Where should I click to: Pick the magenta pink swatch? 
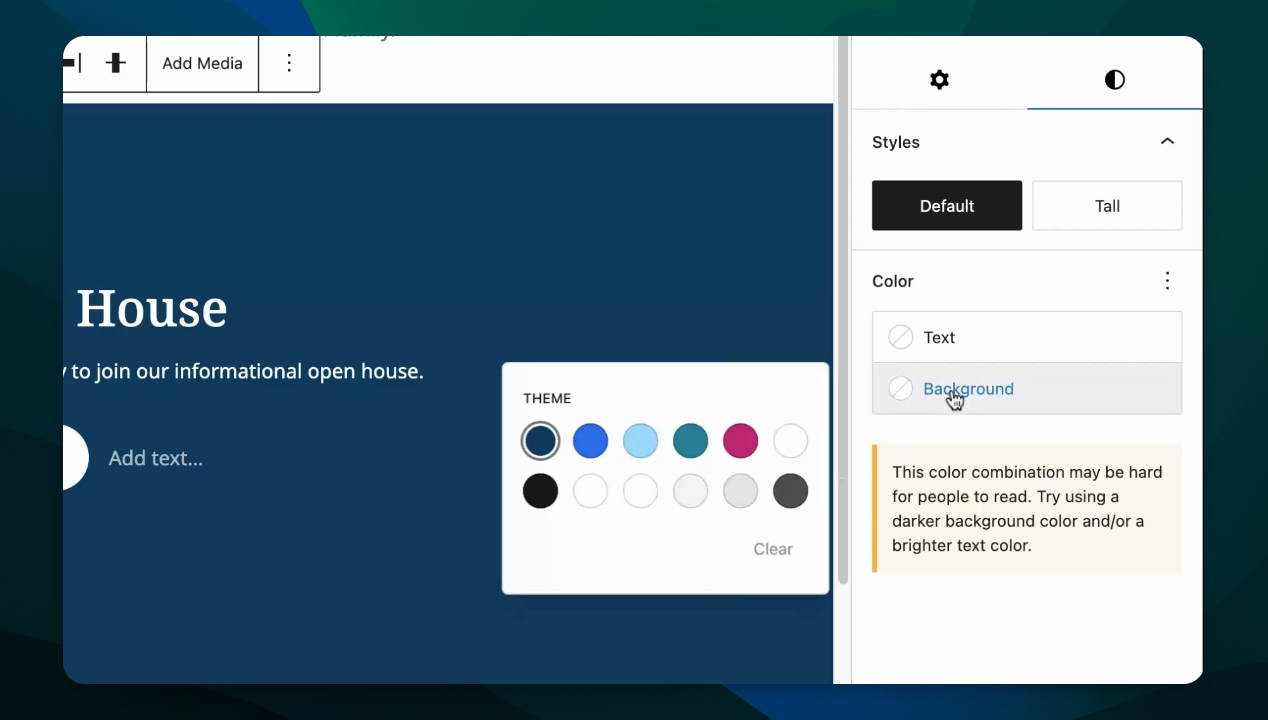click(741, 441)
